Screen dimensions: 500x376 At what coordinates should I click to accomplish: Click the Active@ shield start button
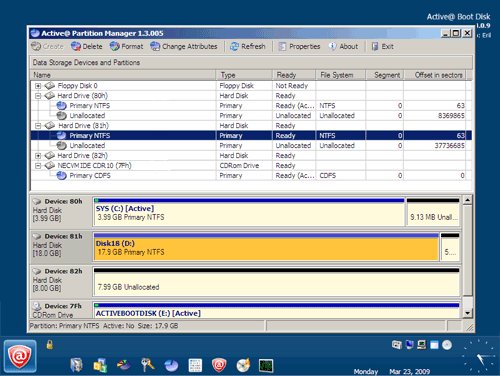point(20,356)
